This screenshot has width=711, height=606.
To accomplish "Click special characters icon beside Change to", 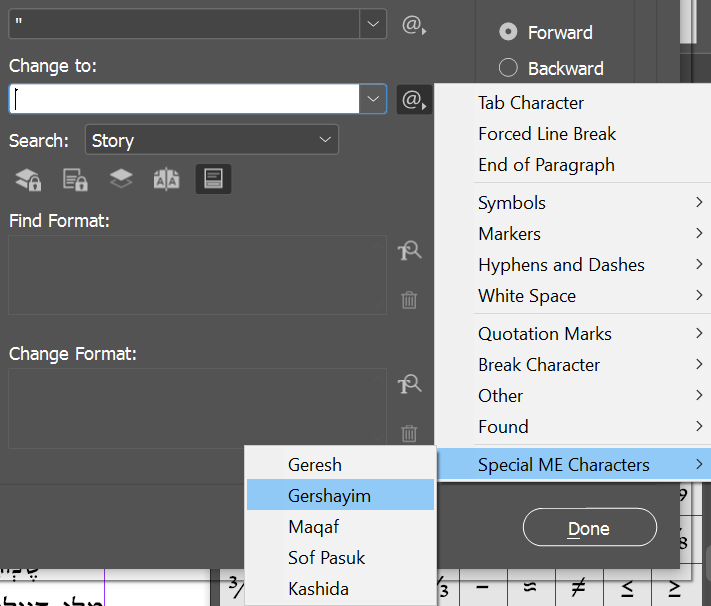I will click(x=413, y=99).
